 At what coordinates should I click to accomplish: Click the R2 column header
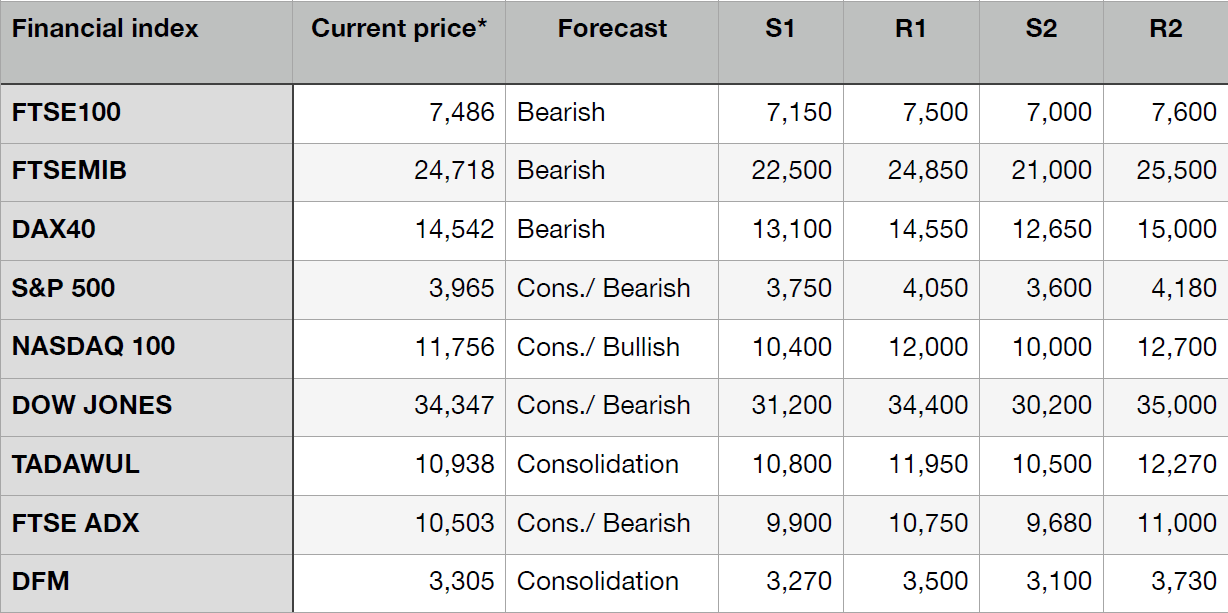coord(1165,29)
